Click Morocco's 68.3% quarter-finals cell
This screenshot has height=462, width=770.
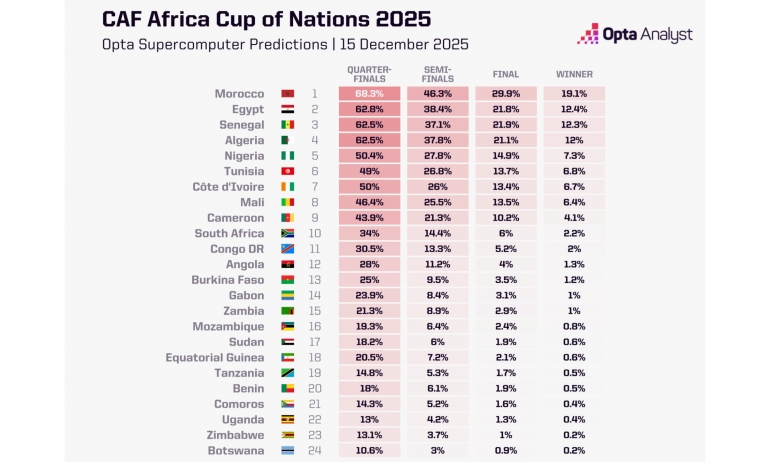(x=369, y=94)
